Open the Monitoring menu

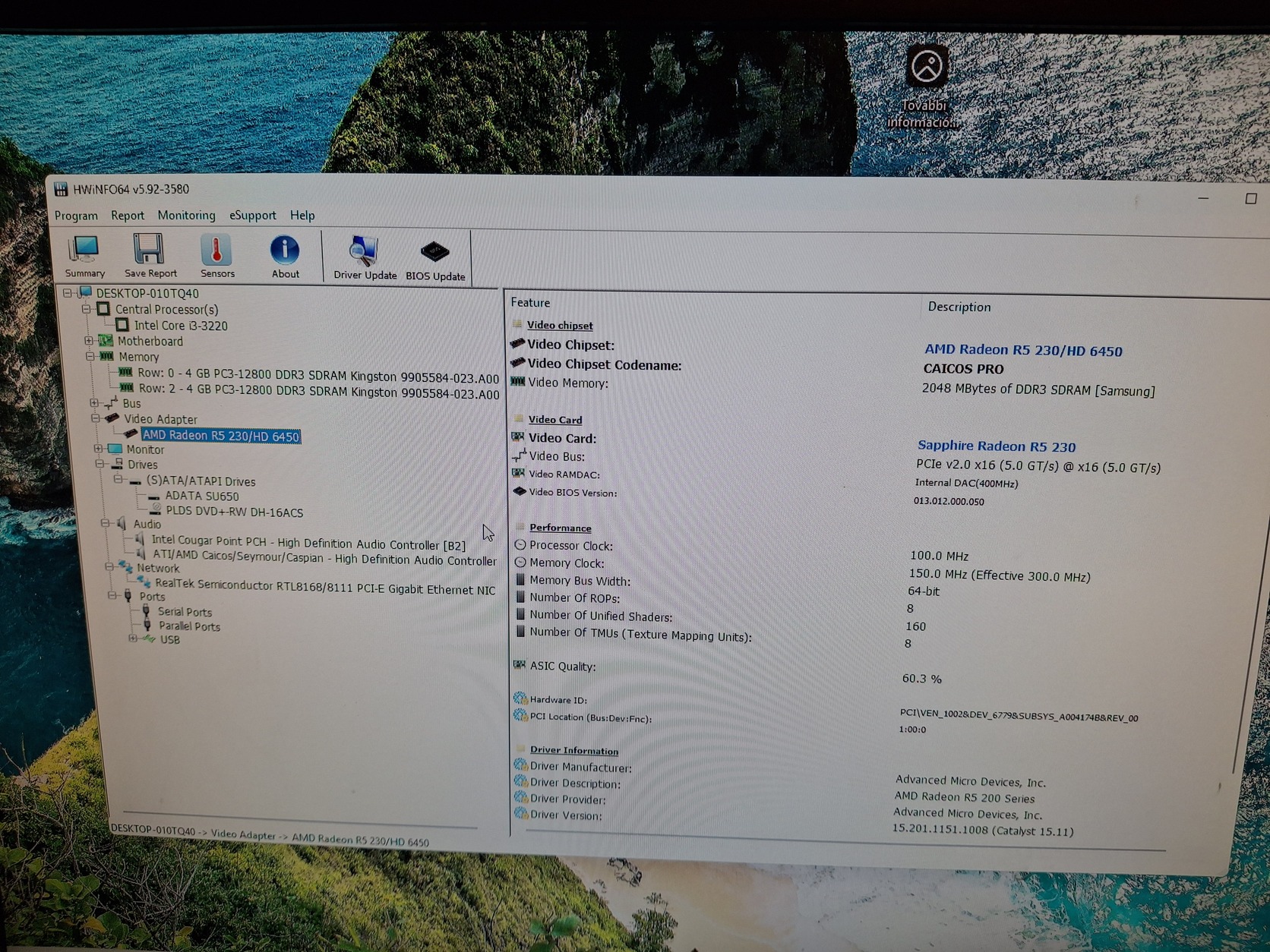pos(186,216)
